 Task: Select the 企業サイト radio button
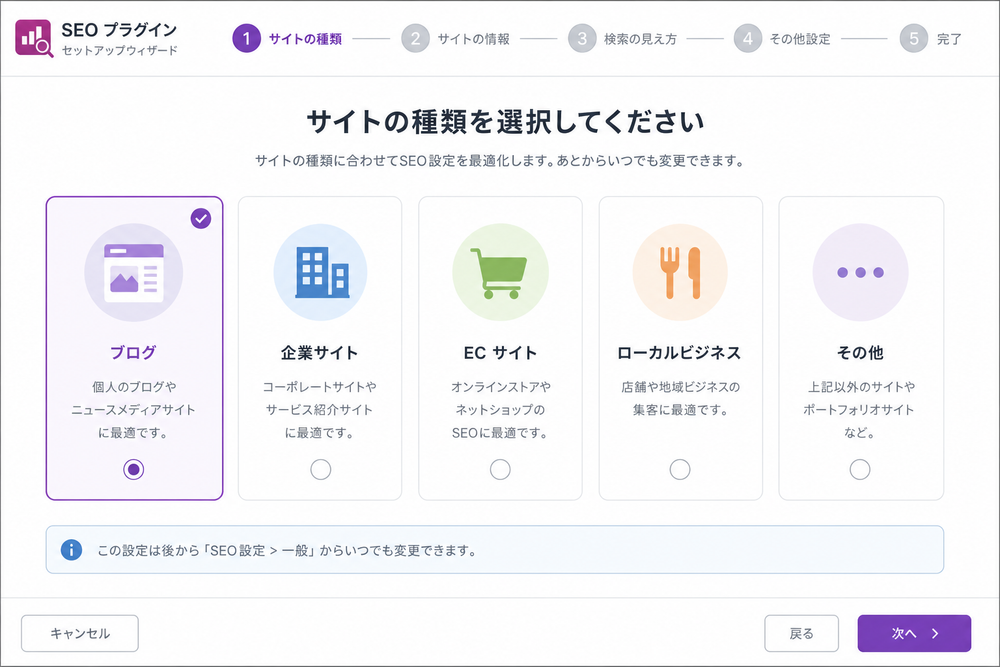tap(320, 470)
